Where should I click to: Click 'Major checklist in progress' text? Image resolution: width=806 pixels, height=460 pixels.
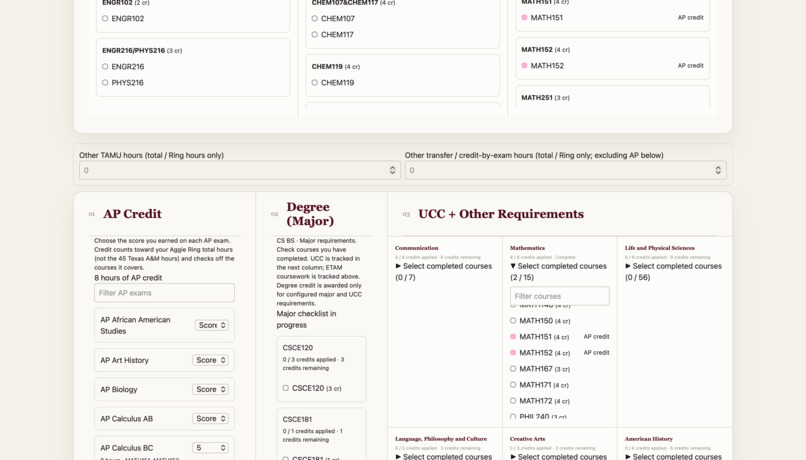coord(306,319)
